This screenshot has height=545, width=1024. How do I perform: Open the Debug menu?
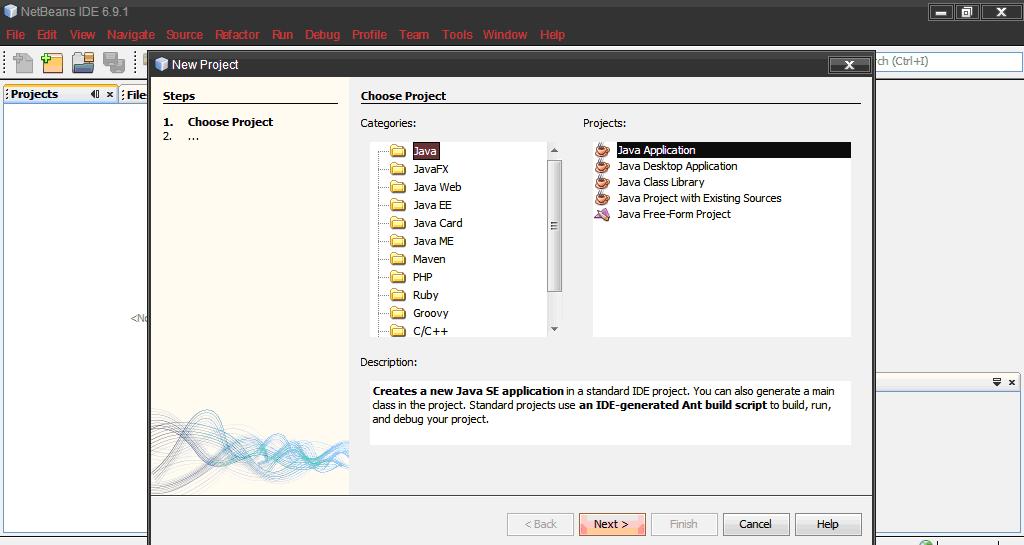point(323,35)
